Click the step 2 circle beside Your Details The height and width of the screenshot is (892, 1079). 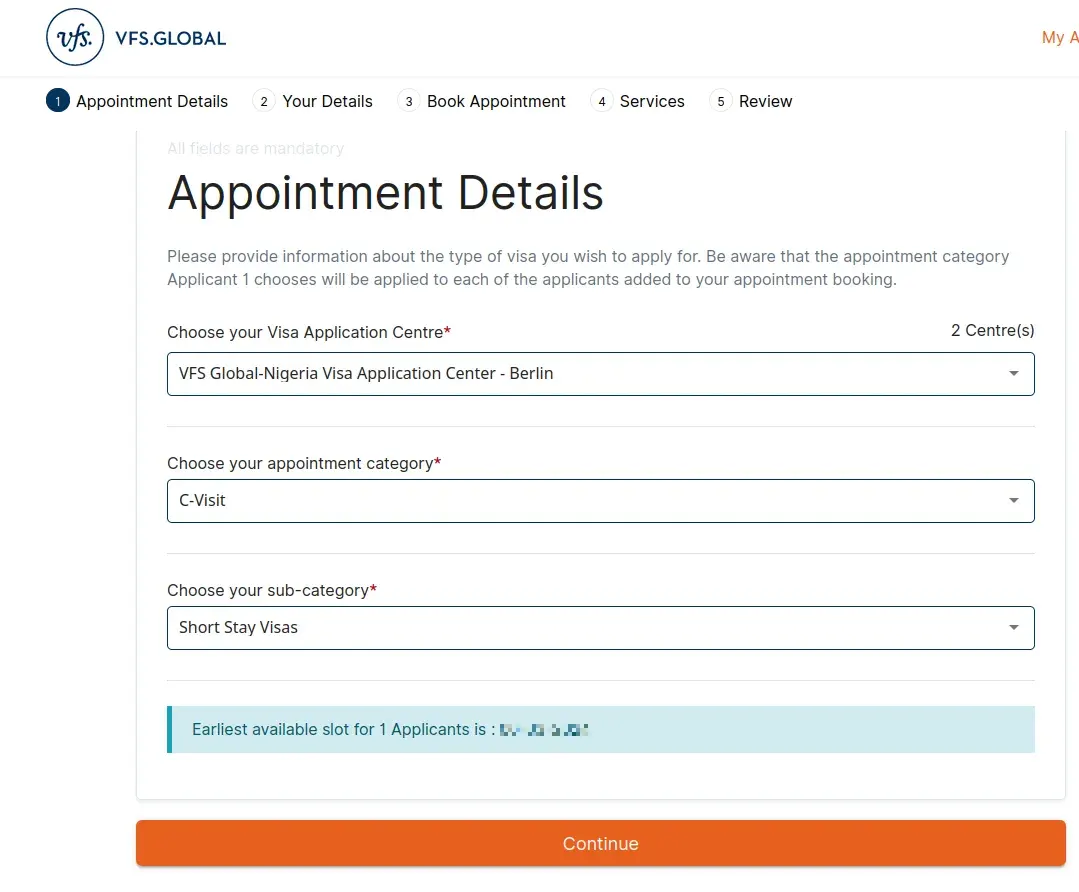263,101
